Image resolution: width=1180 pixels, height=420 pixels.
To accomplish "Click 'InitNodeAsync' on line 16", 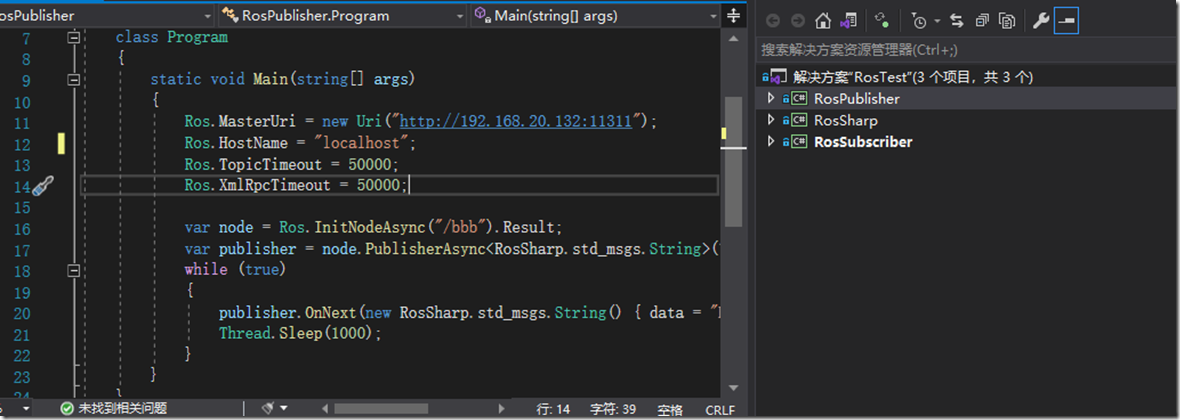I will coord(368,227).
